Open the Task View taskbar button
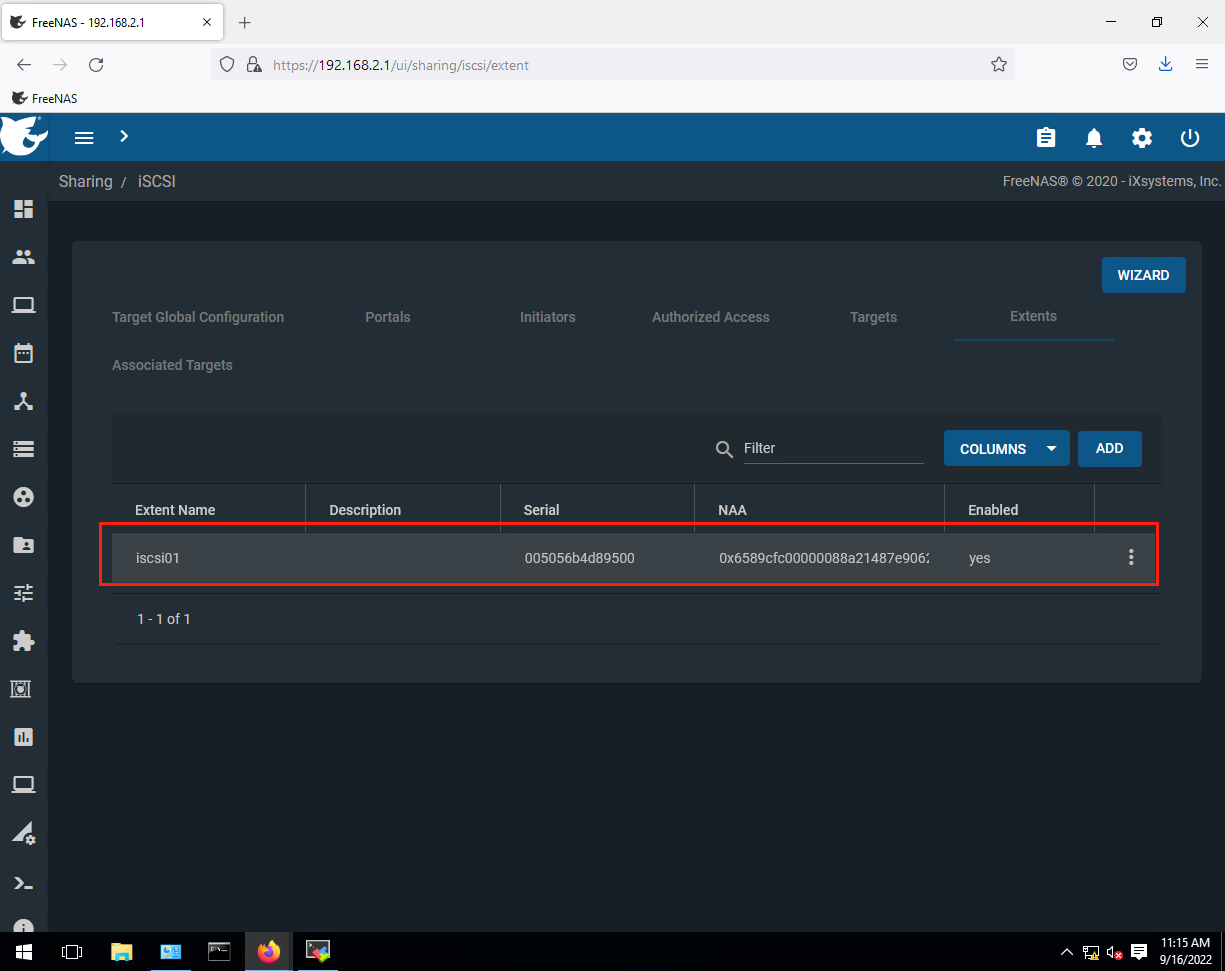Viewport: 1225px width, 971px height. coord(72,951)
